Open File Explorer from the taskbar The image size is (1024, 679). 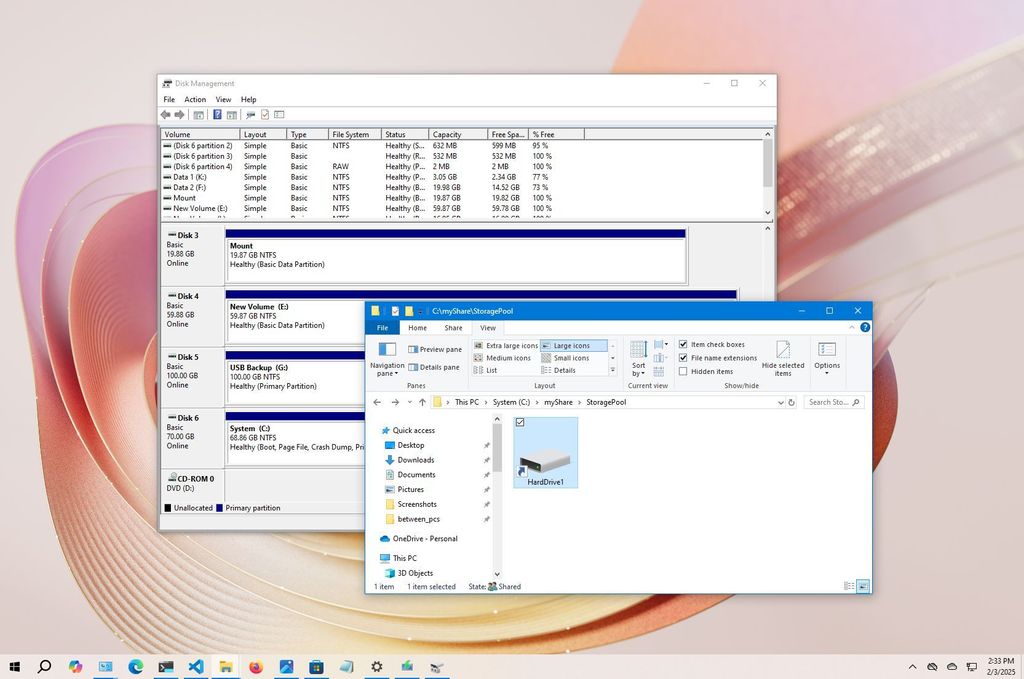pyautogui.click(x=226, y=666)
